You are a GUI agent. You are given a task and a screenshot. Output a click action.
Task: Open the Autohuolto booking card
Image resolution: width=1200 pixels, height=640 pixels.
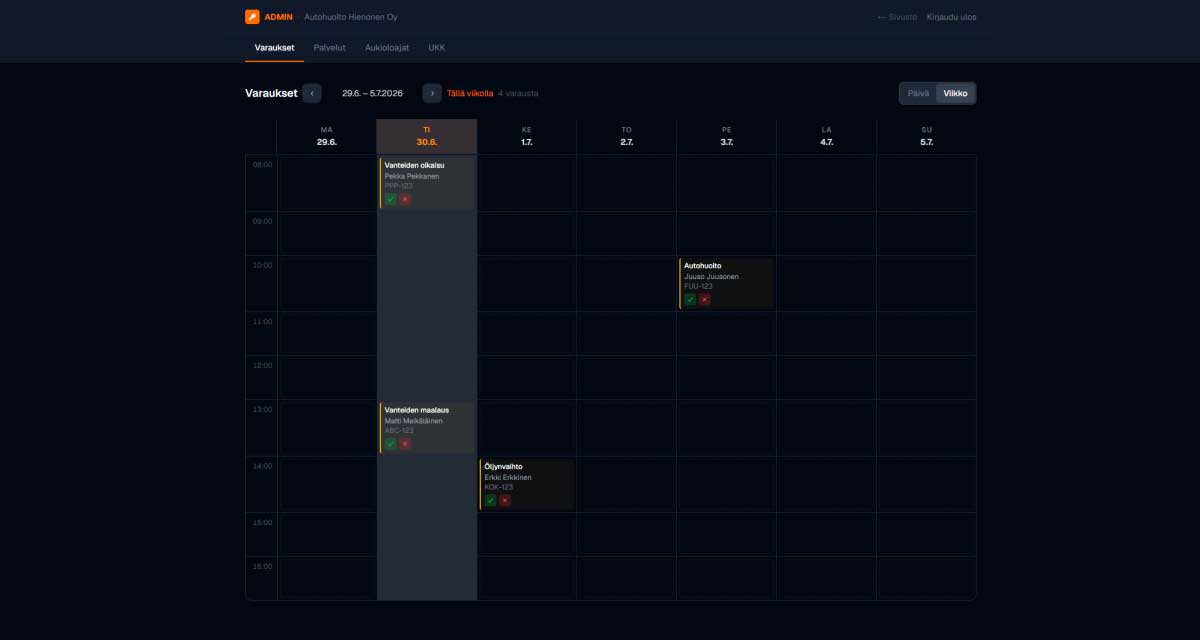coord(726,283)
